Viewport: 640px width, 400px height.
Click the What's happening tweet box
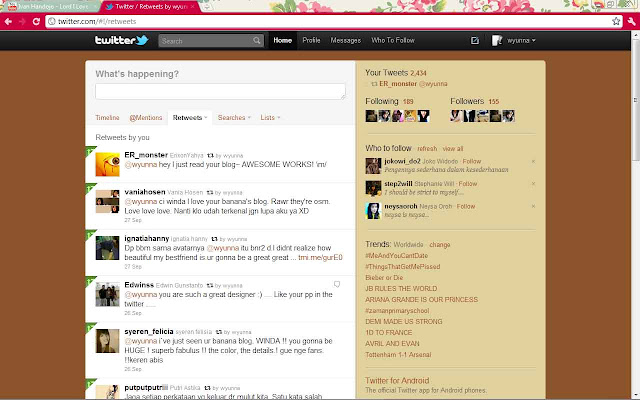tap(220, 91)
